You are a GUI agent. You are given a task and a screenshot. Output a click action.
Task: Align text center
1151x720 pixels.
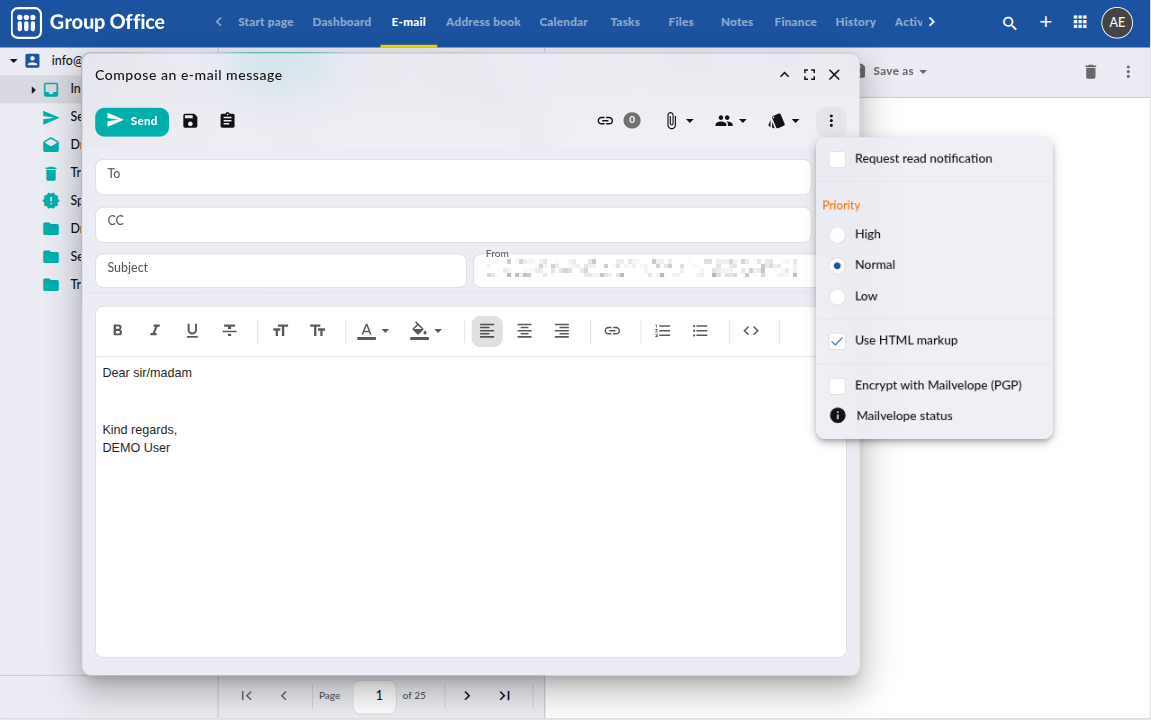click(x=524, y=331)
